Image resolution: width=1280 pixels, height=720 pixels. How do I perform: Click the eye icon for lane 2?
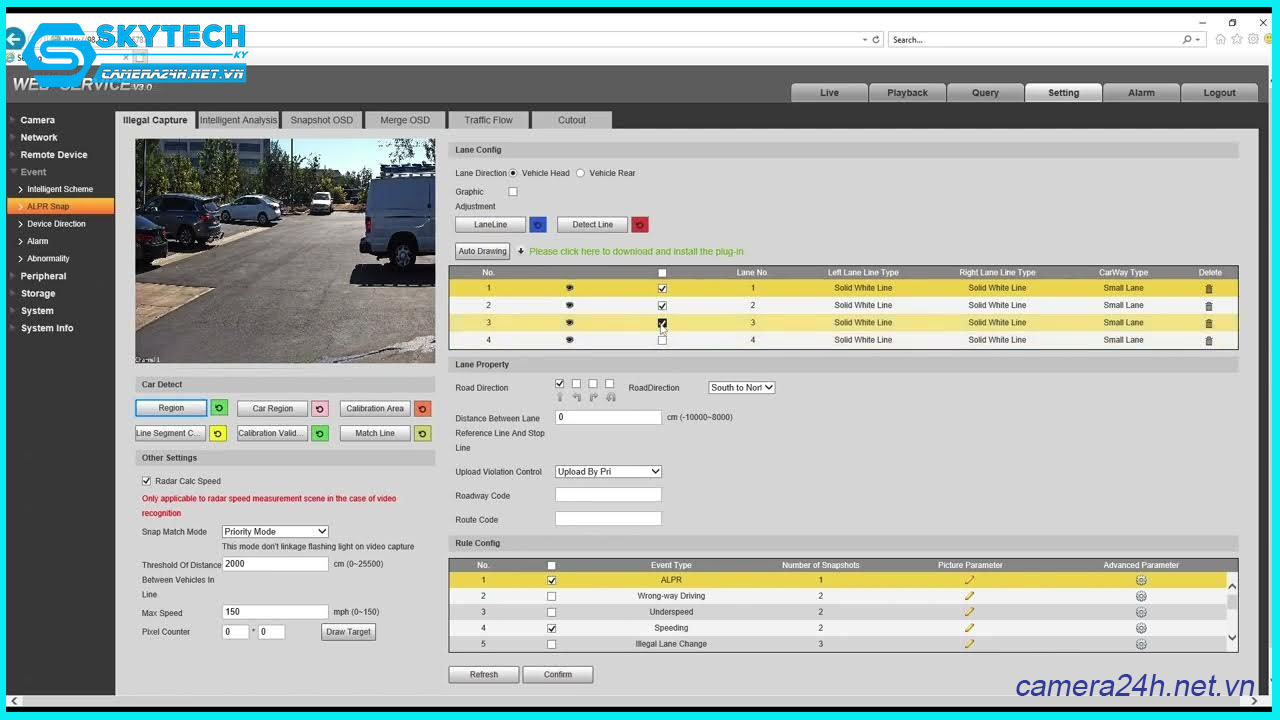tap(570, 306)
